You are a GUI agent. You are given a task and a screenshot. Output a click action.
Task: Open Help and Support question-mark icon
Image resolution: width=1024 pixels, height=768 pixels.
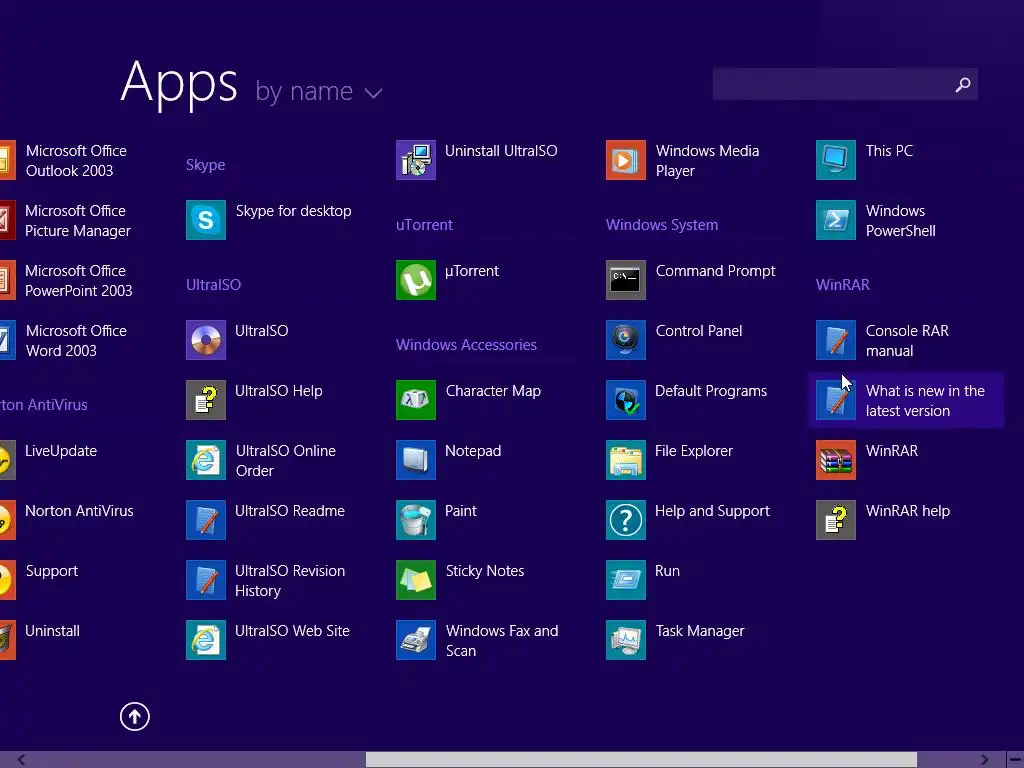pyautogui.click(x=626, y=520)
